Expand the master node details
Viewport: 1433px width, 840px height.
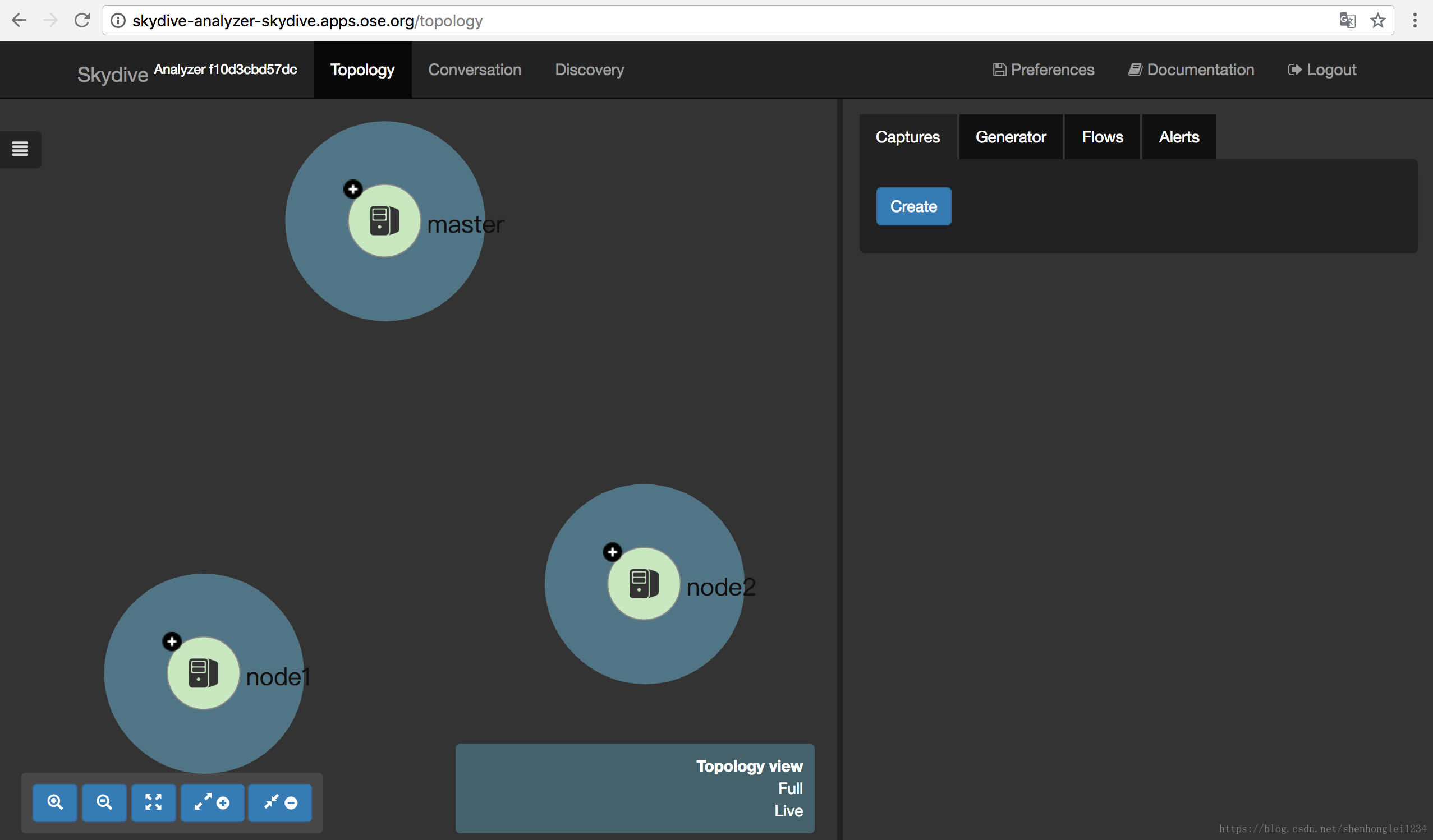[x=354, y=189]
